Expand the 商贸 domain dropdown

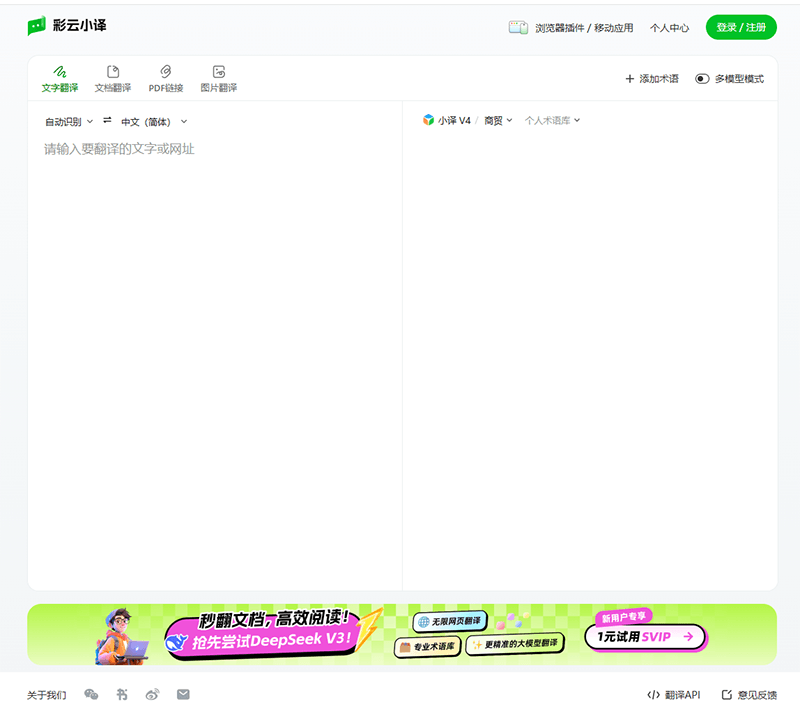498,120
